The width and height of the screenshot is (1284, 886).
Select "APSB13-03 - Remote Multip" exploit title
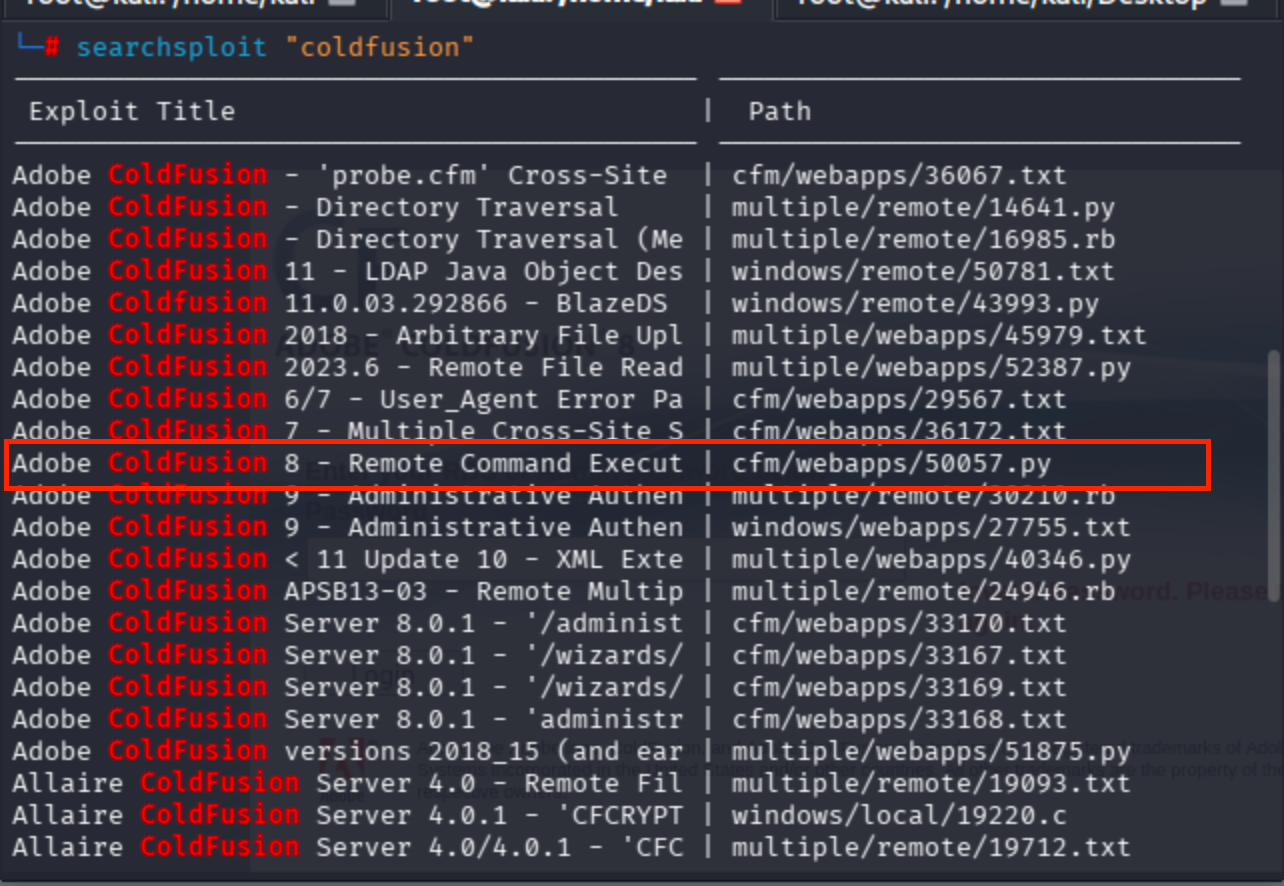click(483, 591)
